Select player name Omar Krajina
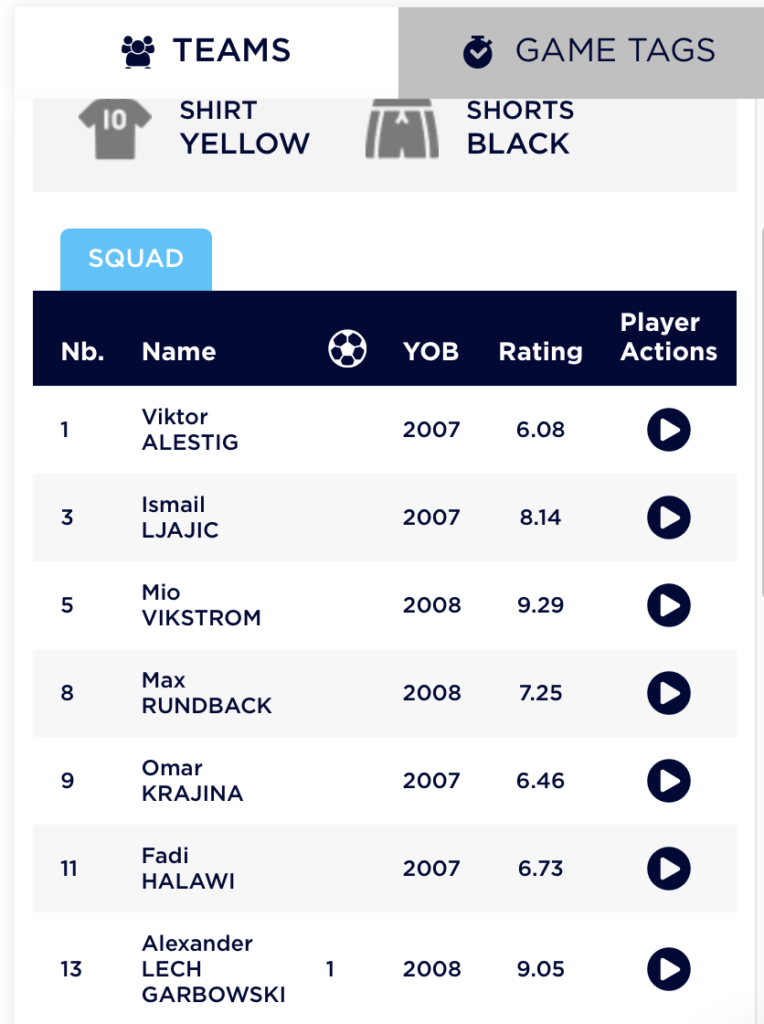 coord(192,780)
